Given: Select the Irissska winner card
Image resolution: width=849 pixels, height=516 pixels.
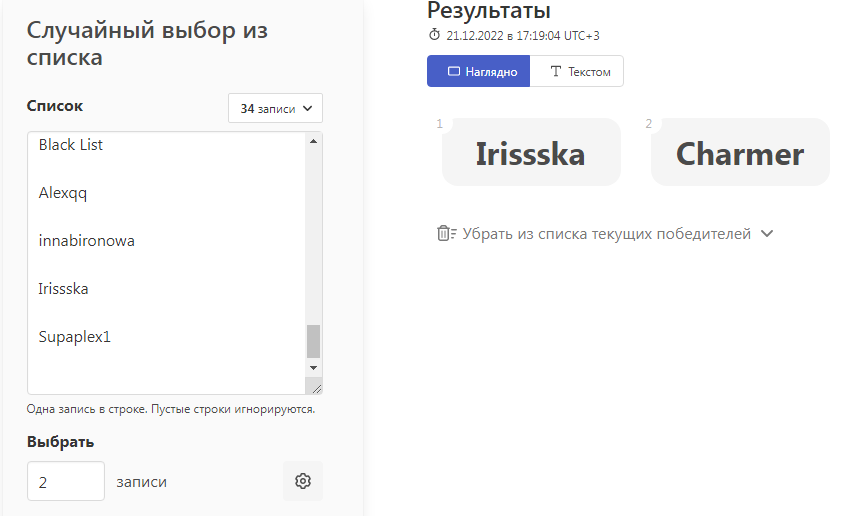Looking at the screenshot, I should coord(531,153).
